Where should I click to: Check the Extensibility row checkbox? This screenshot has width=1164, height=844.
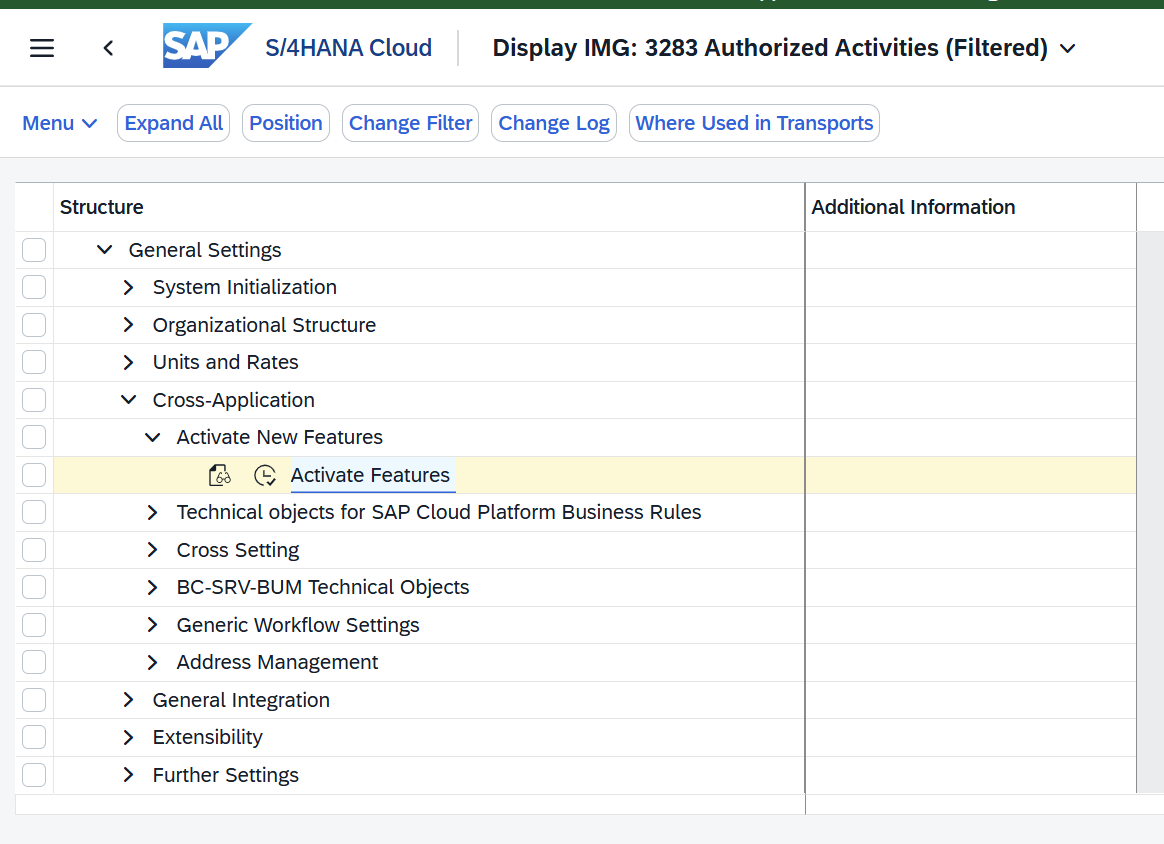click(x=34, y=737)
